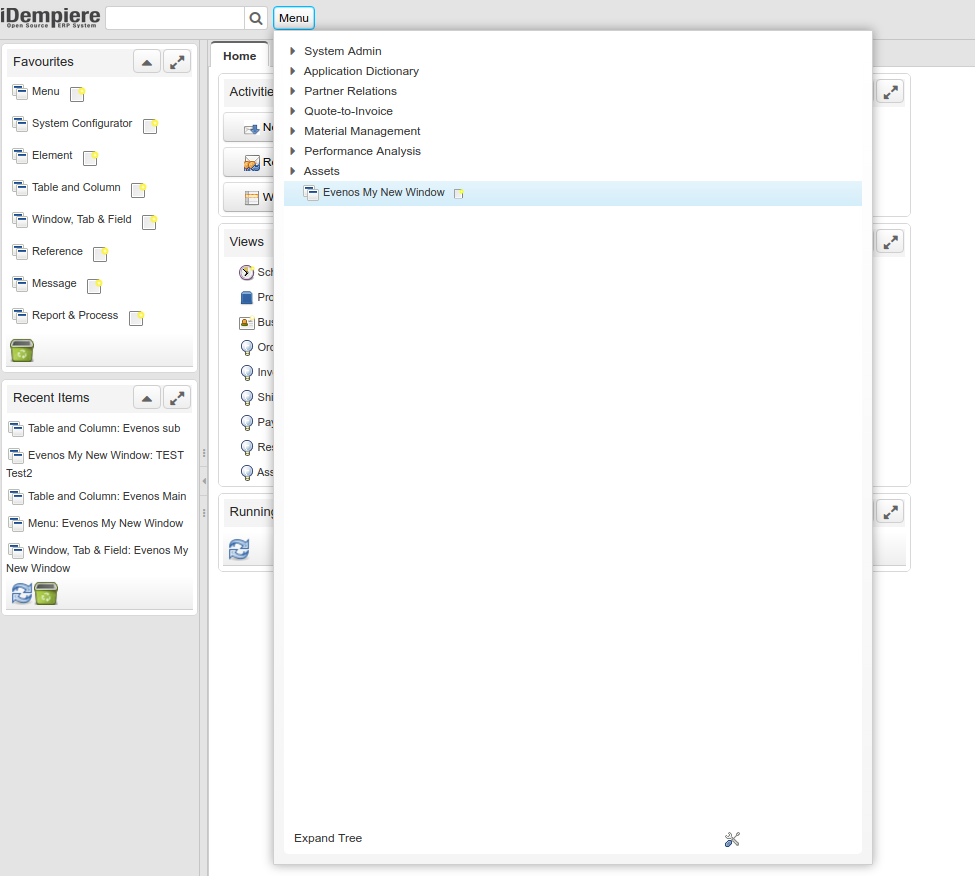Open new-record icon next to Reference favourite
The height and width of the screenshot is (876, 975).
(x=100, y=254)
